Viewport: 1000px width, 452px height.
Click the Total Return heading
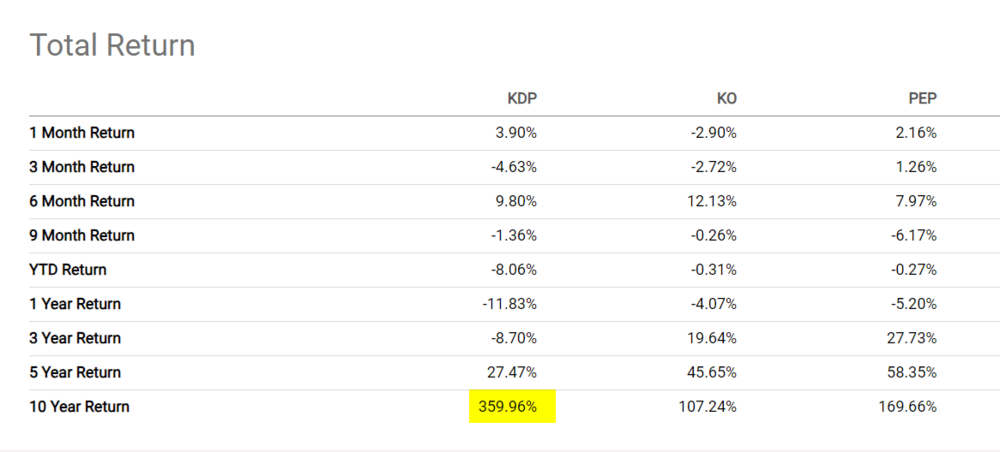pyautogui.click(x=112, y=45)
